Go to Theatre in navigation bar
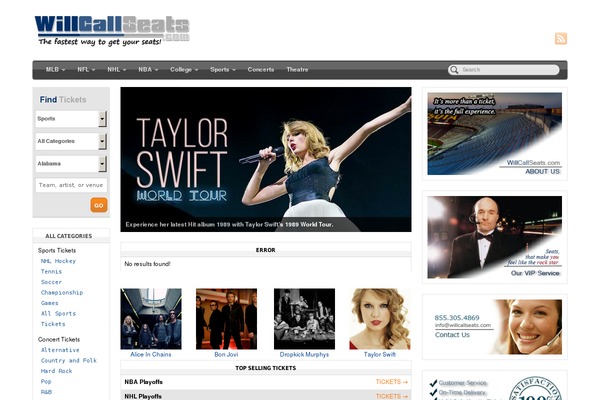 [x=297, y=70]
